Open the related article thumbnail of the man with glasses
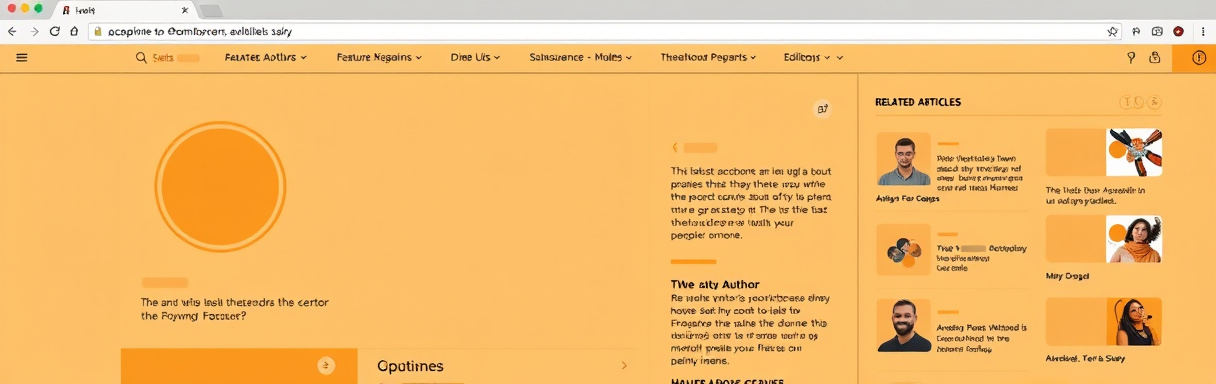Viewport: 1216px width, 384px height. point(904,160)
